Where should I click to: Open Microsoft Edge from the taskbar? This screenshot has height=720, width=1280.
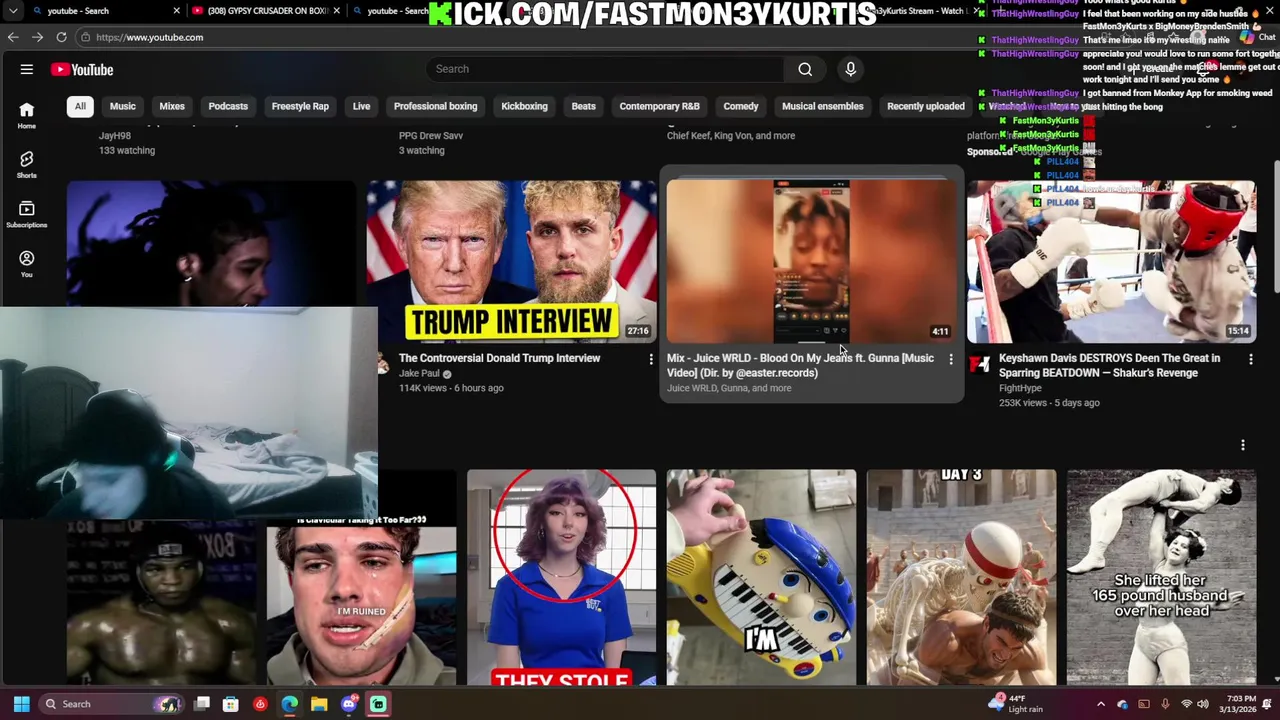coord(290,704)
